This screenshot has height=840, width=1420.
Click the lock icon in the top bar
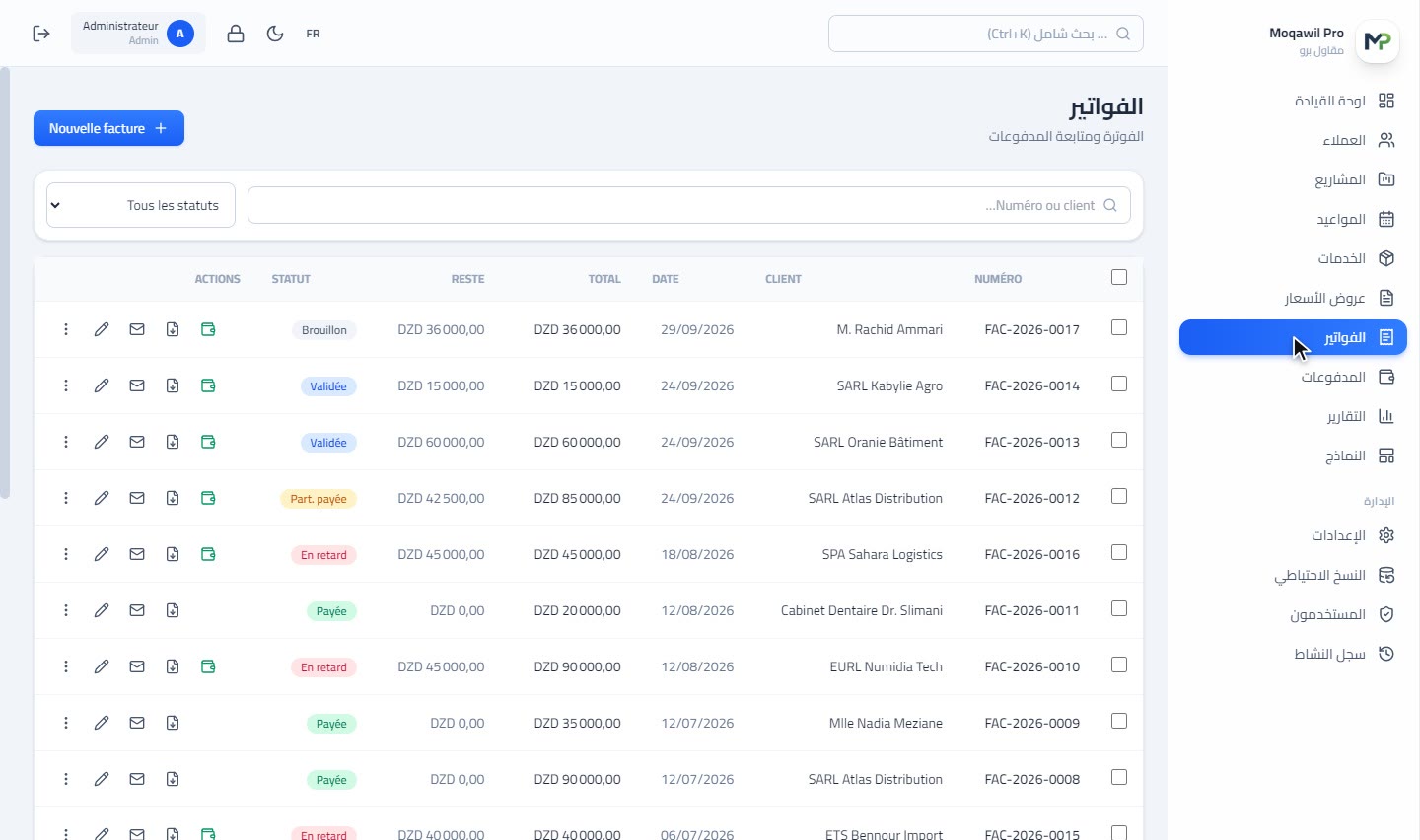click(x=236, y=34)
